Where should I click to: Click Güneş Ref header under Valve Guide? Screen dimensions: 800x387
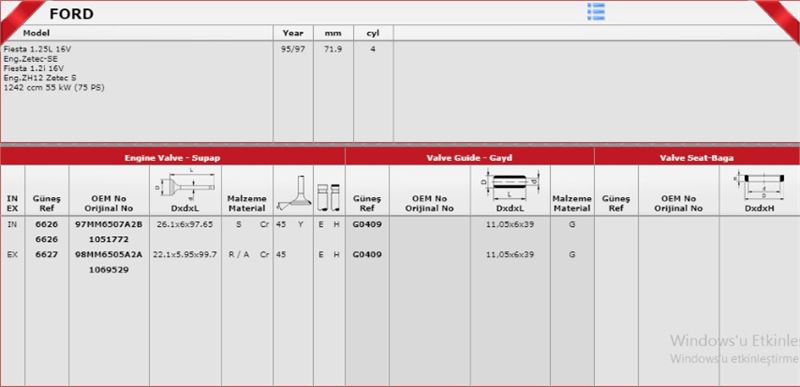(x=367, y=203)
